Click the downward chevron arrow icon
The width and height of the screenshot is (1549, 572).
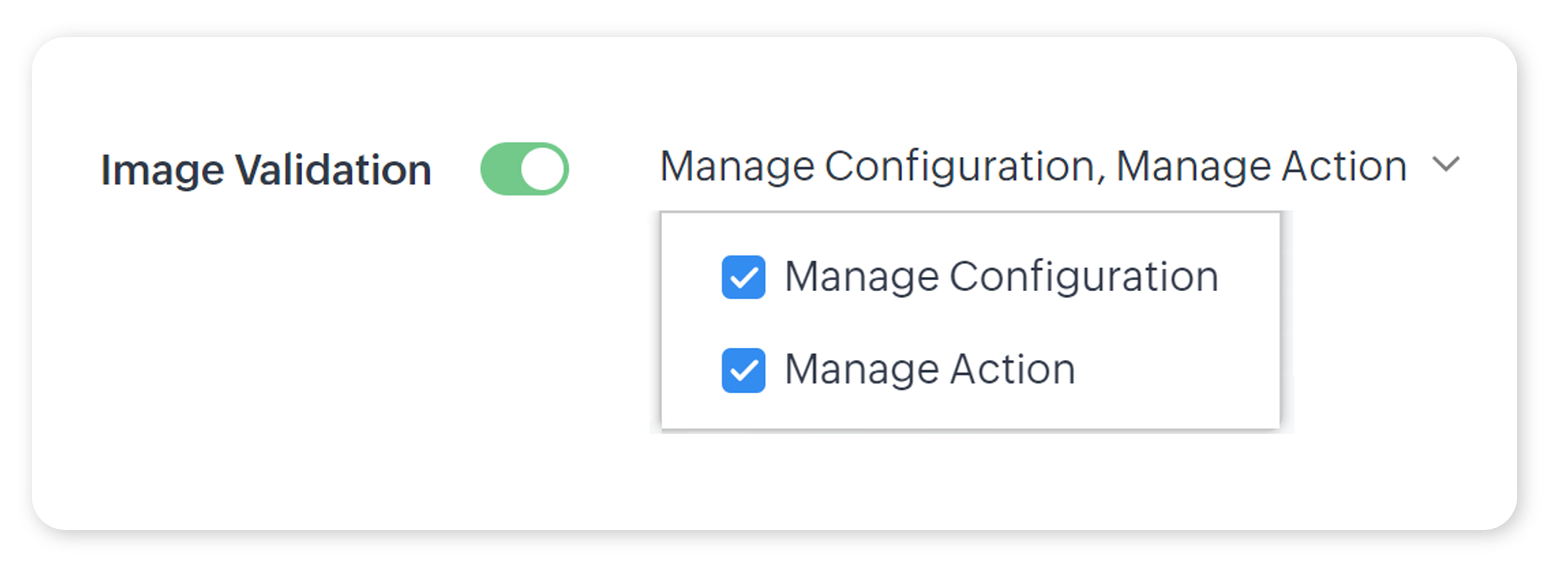[x=1445, y=165]
